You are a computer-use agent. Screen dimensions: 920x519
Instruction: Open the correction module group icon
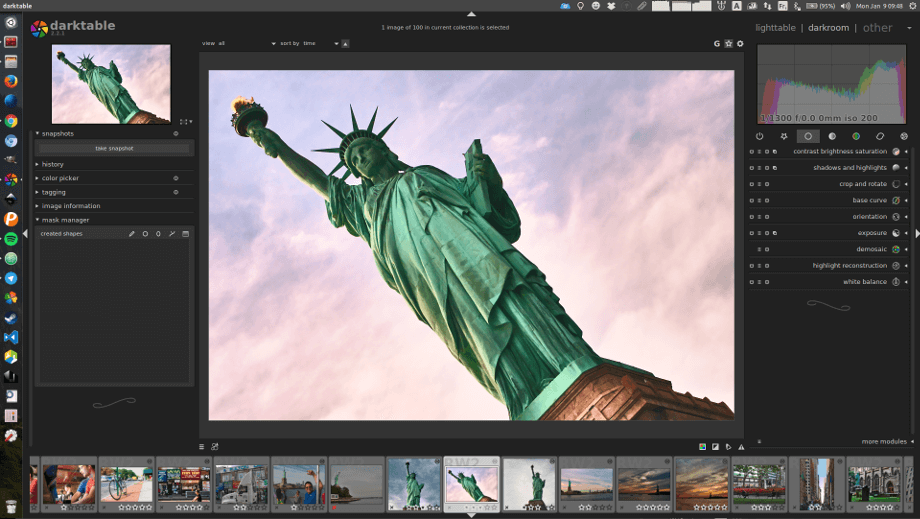(x=880, y=136)
